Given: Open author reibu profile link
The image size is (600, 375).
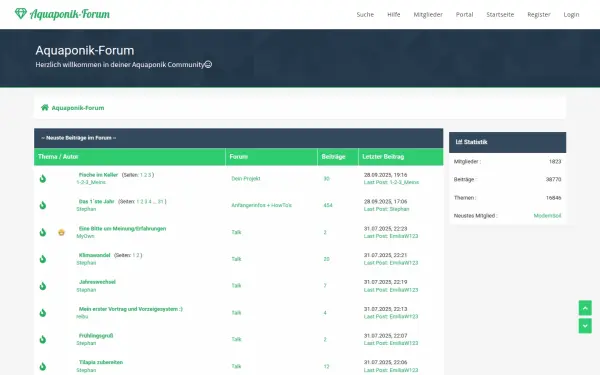Looking at the screenshot, I should coord(82,316).
